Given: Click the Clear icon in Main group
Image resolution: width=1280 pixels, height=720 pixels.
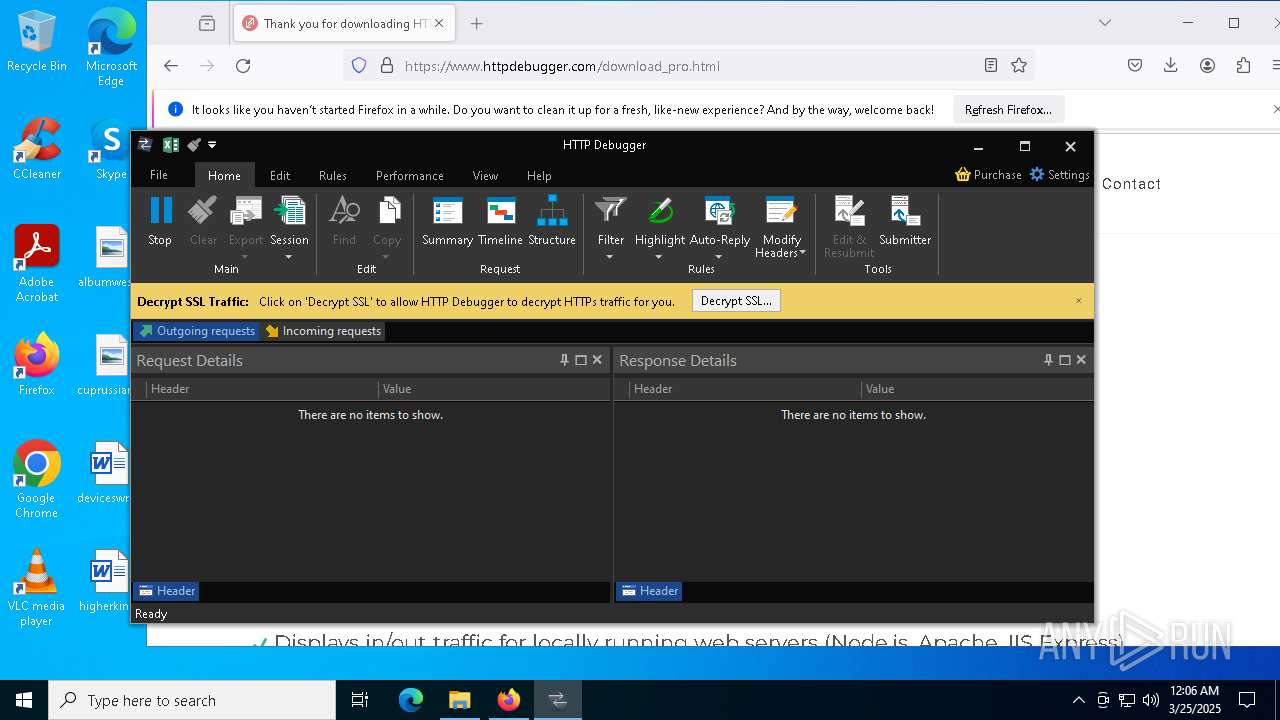Looking at the screenshot, I should click(203, 211).
